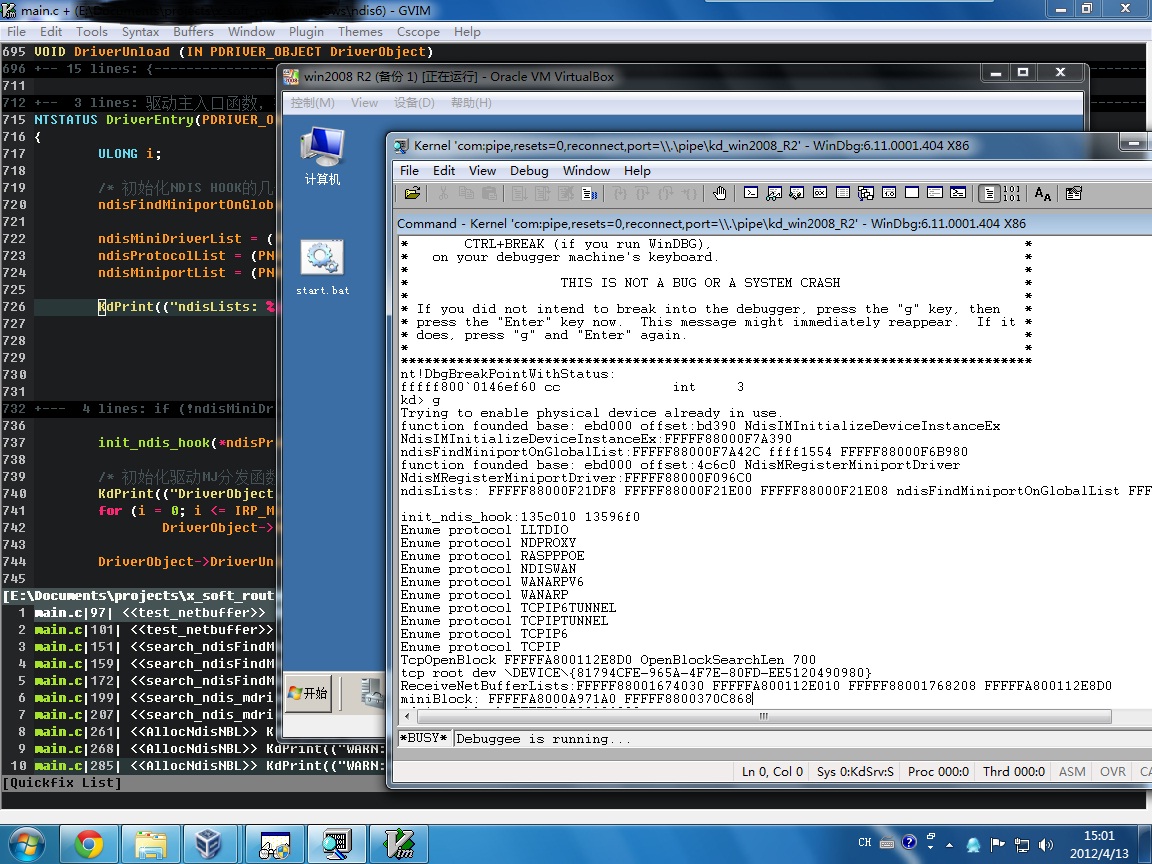Open the Memory window icon in WinDbg
Image resolution: width=1152 pixels, height=864 pixels.
point(843,193)
